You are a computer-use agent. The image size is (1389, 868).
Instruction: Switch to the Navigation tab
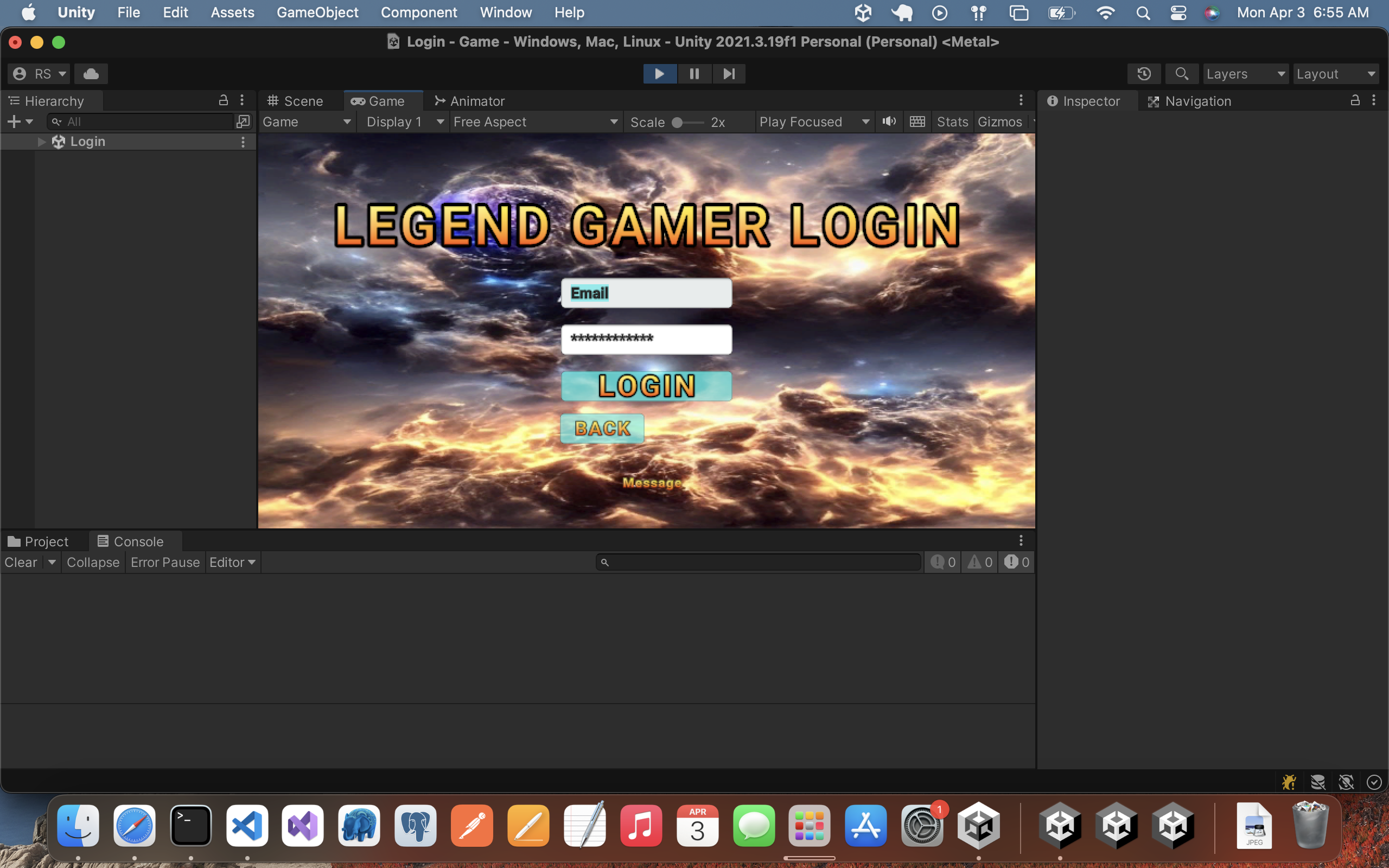point(1190,101)
